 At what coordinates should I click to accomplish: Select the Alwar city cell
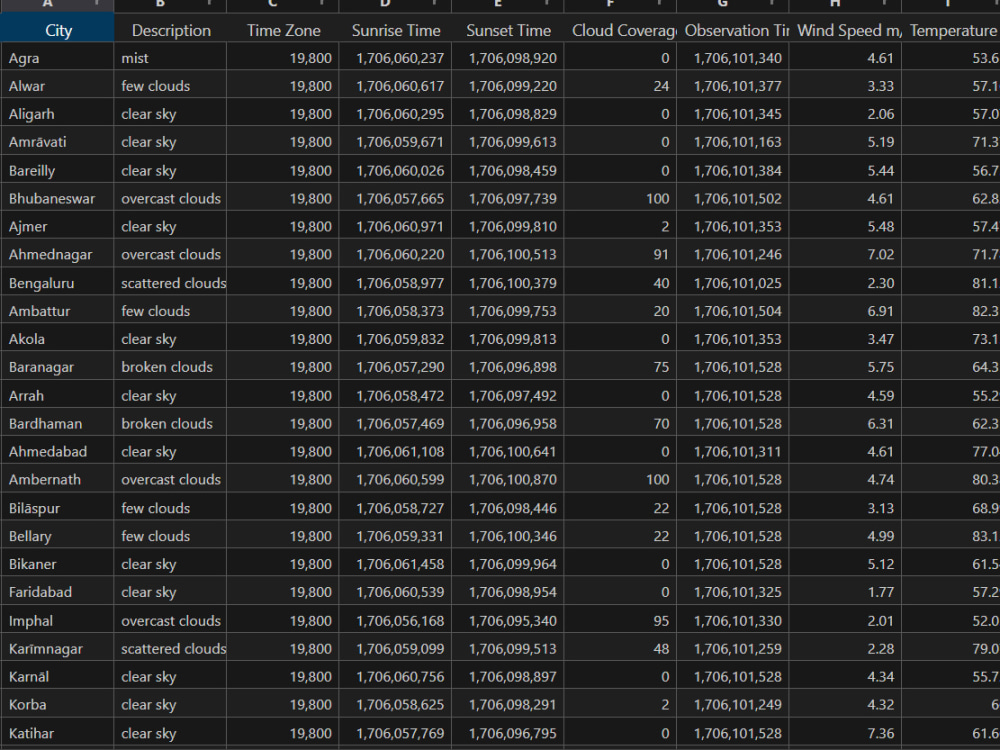pos(57,86)
